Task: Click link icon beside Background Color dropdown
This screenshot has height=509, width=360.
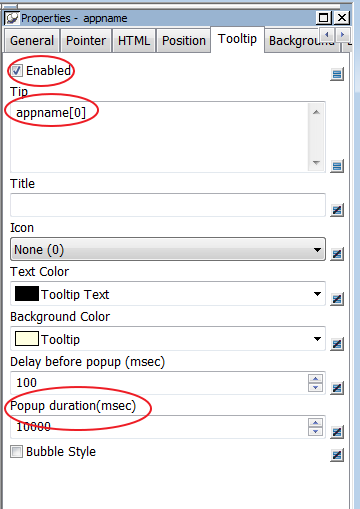Action: point(337,344)
